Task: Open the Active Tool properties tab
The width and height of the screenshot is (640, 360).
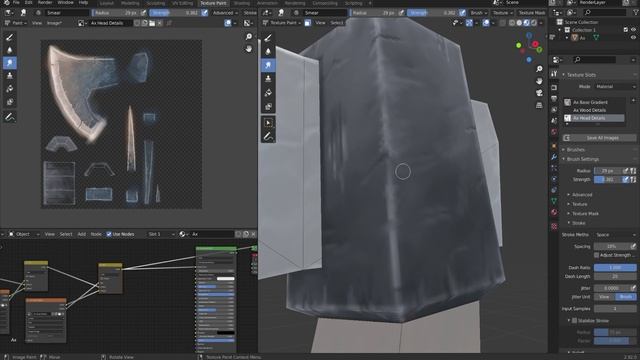Action: pos(554,74)
